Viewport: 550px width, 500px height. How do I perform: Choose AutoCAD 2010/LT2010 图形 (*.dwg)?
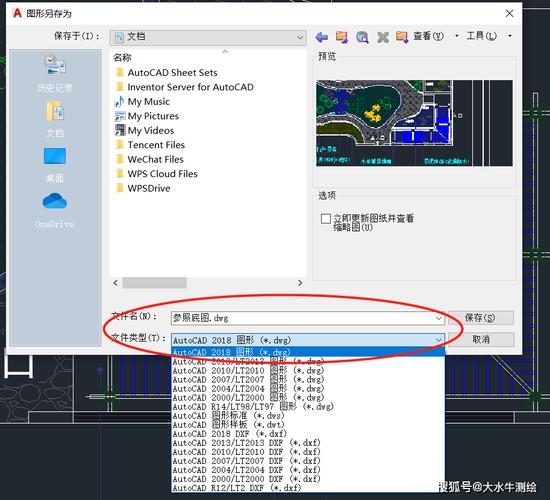pyautogui.click(x=308, y=370)
